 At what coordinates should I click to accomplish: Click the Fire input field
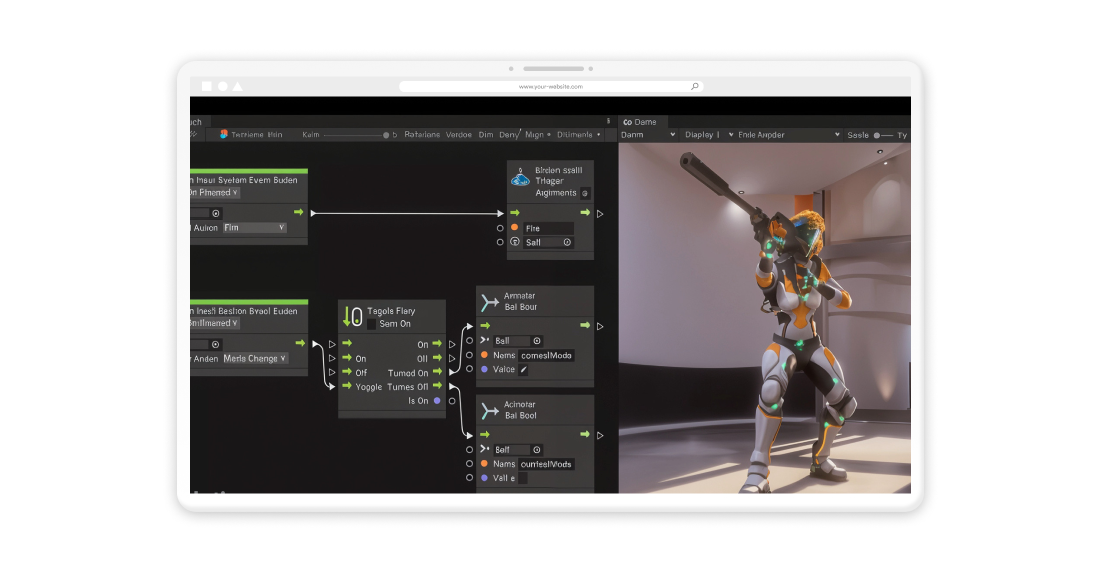[548, 228]
